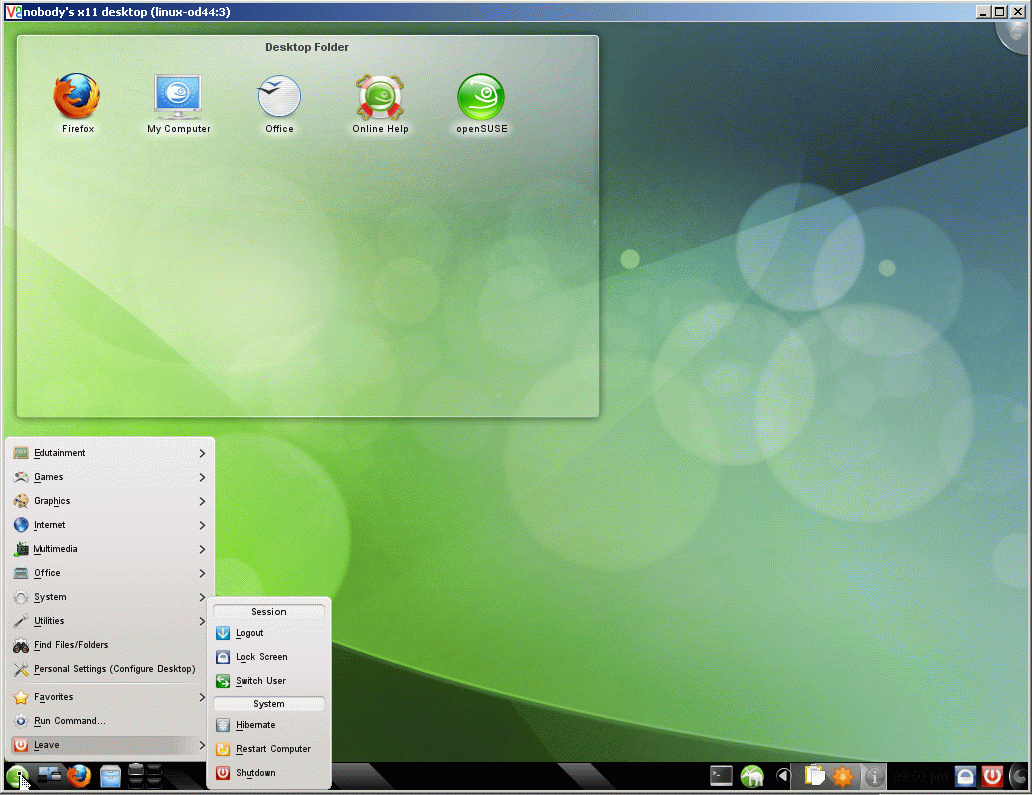1032x795 pixels.
Task: Expand the System category arrow
Action: 202,597
